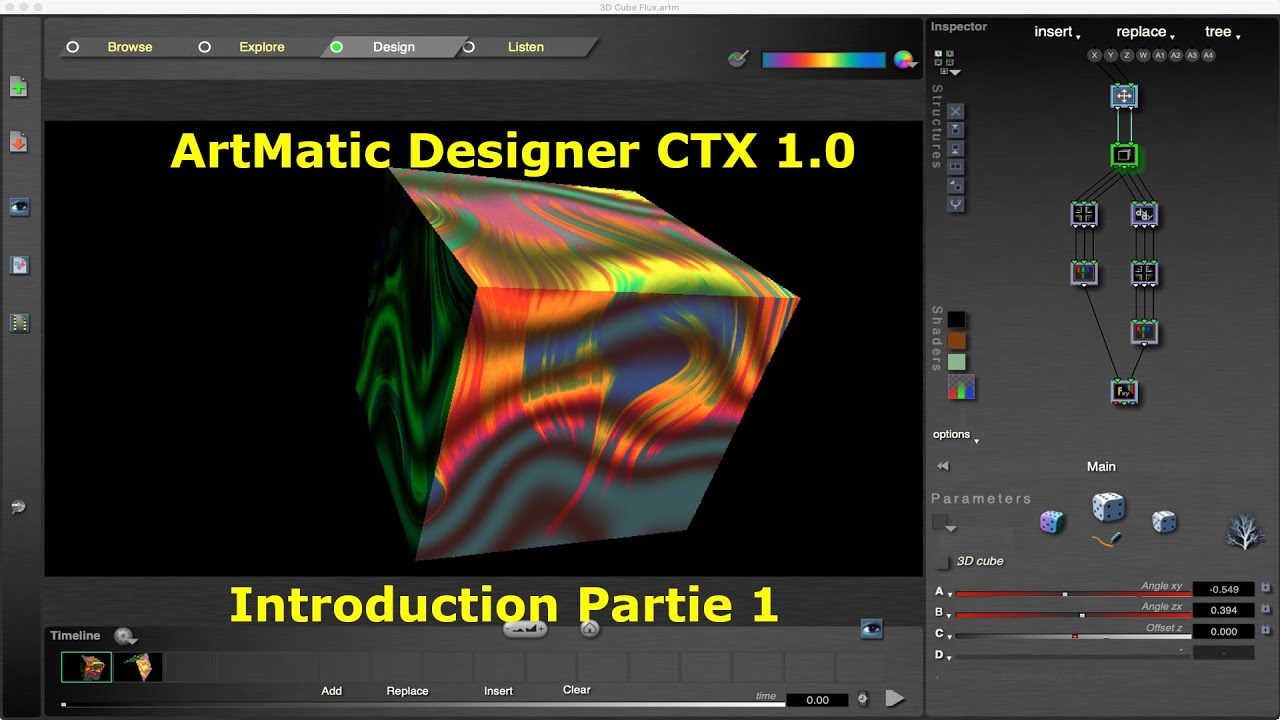Viewport: 1280px width, 720px height.
Task: Open parameter B dropdown arrow
Action: click(x=949, y=614)
